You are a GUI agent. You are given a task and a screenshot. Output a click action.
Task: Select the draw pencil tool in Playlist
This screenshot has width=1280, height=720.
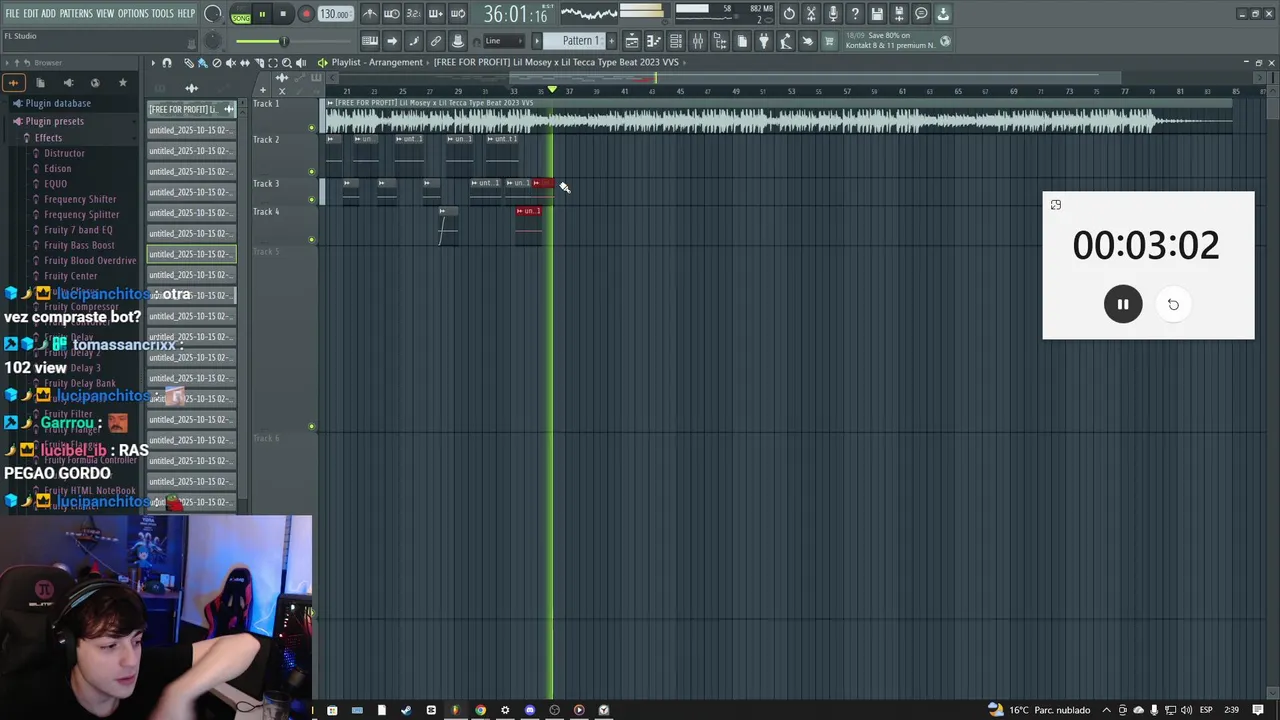tap(188, 63)
